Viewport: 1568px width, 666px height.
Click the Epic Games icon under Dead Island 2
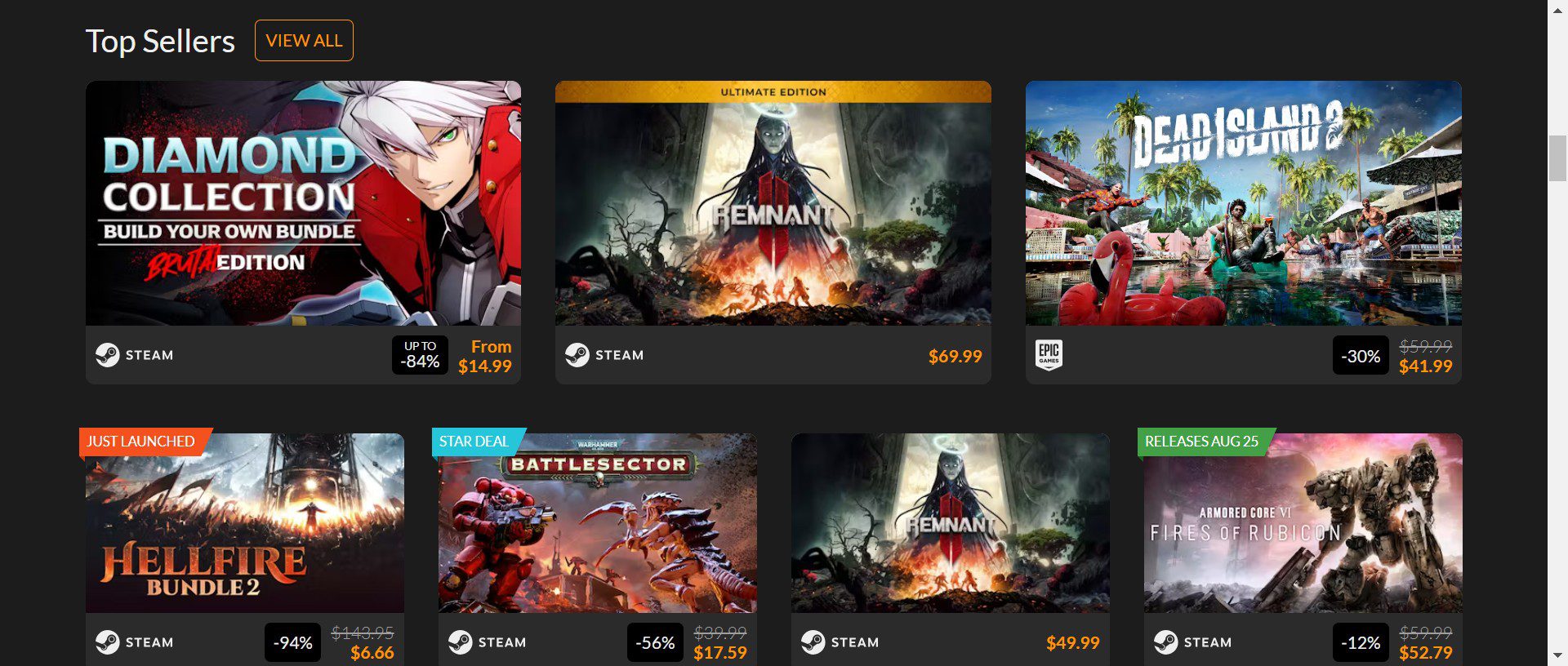tap(1049, 355)
